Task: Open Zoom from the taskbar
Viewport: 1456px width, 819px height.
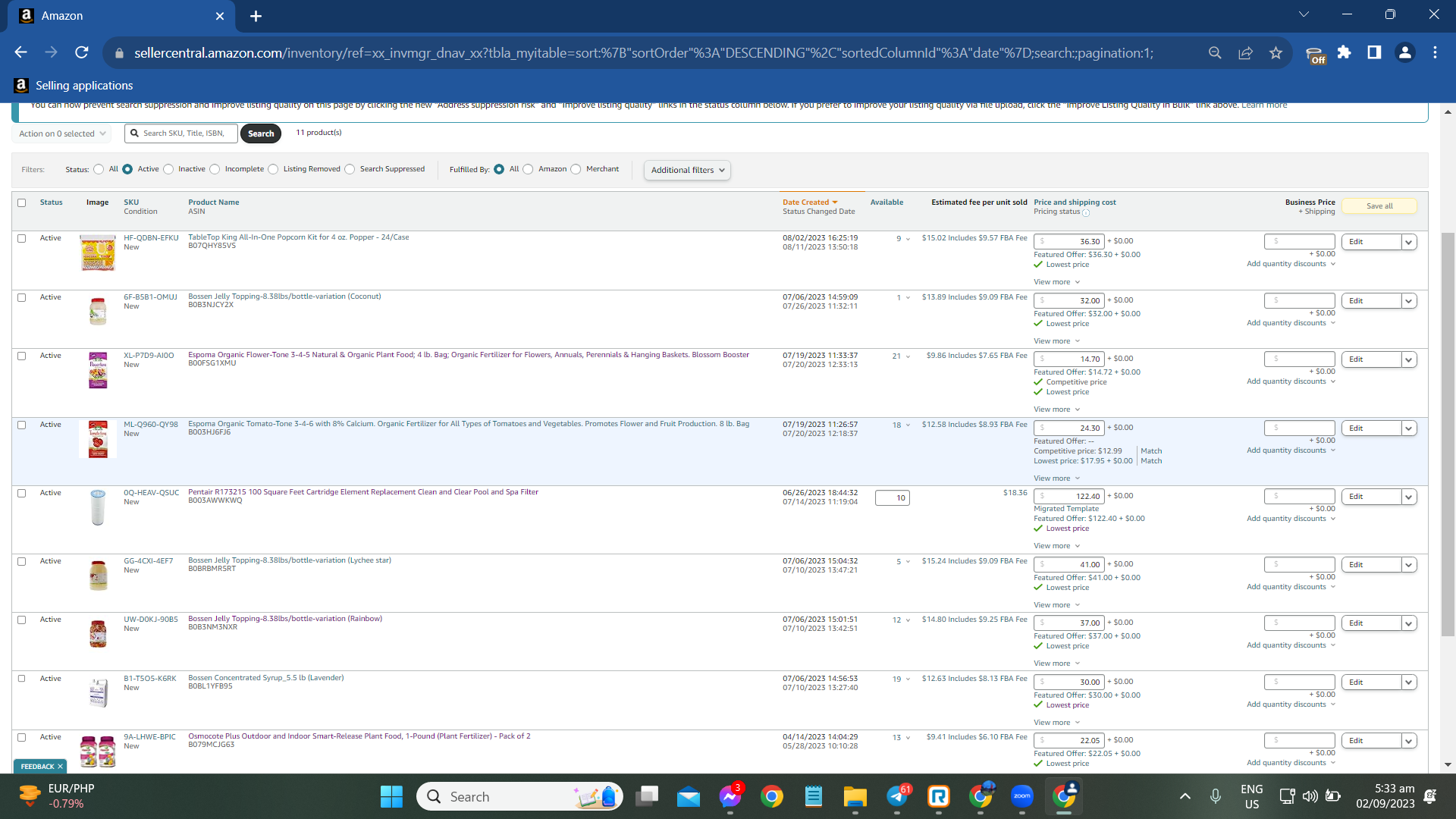Action: click(x=1021, y=796)
